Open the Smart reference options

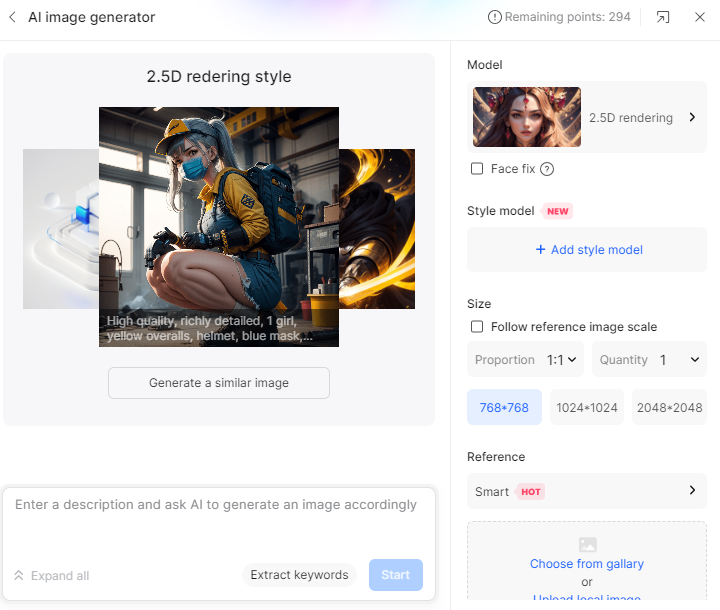(x=587, y=491)
